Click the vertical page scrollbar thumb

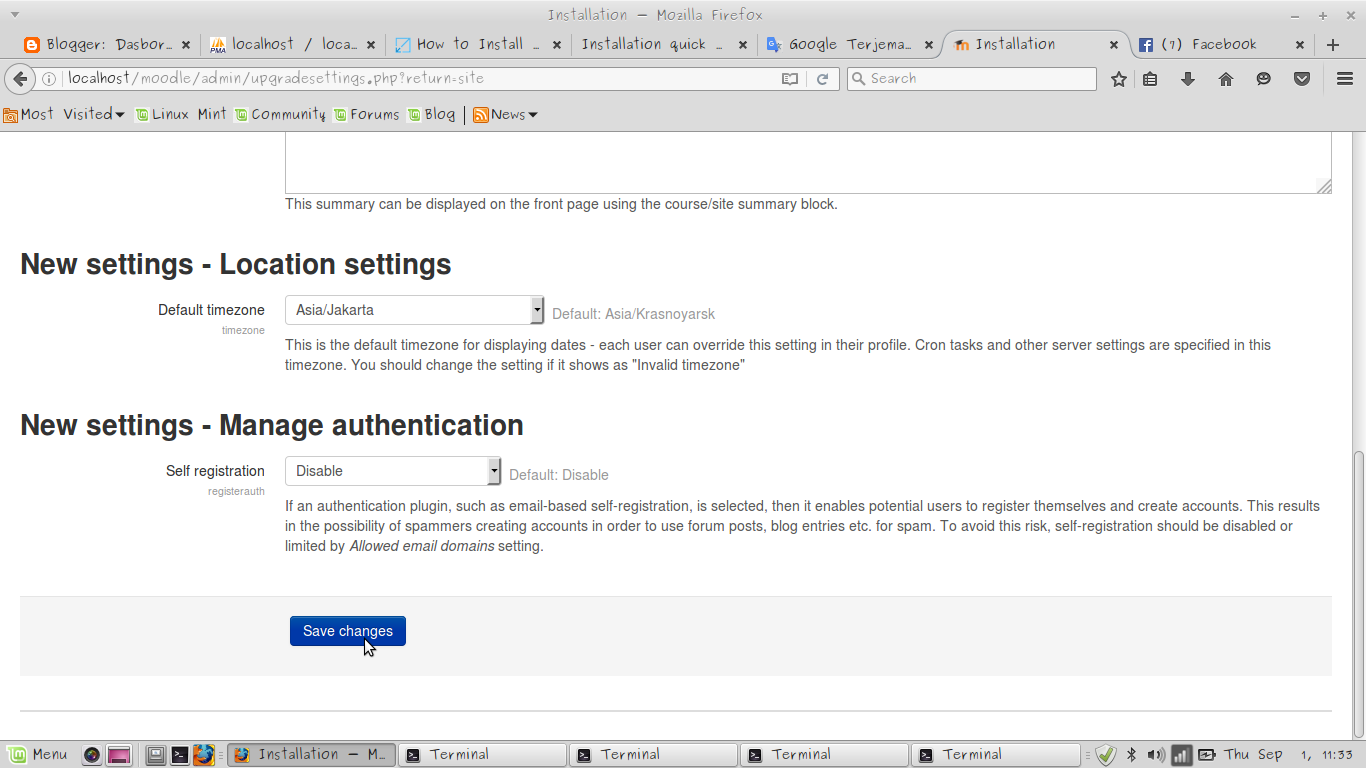[x=1358, y=595]
